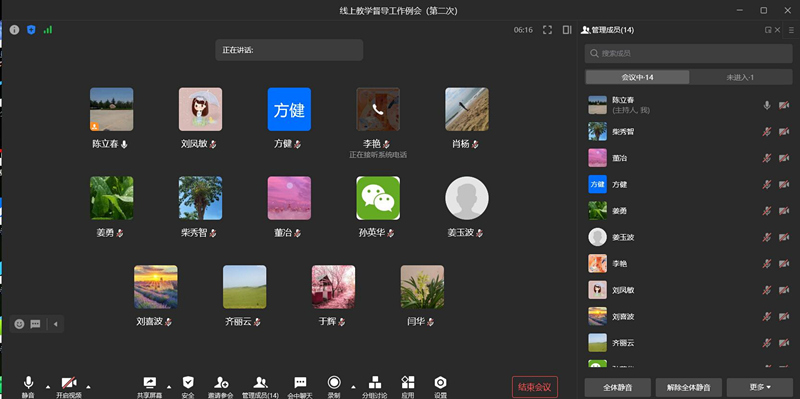
Task: Open 分组讨论 breakout rooms
Action: pyautogui.click(x=375, y=387)
